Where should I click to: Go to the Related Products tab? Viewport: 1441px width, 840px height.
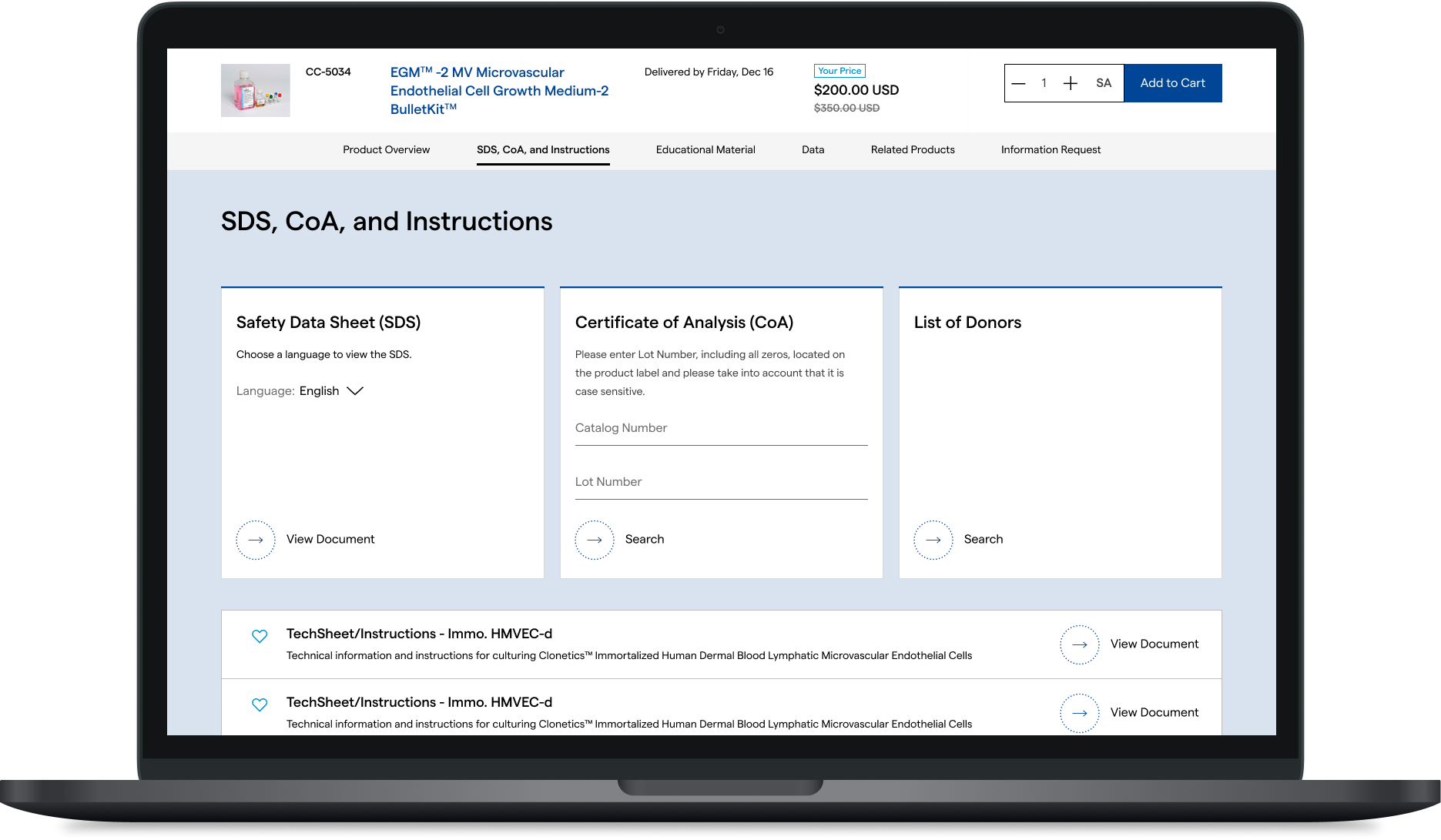(x=913, y=150)
